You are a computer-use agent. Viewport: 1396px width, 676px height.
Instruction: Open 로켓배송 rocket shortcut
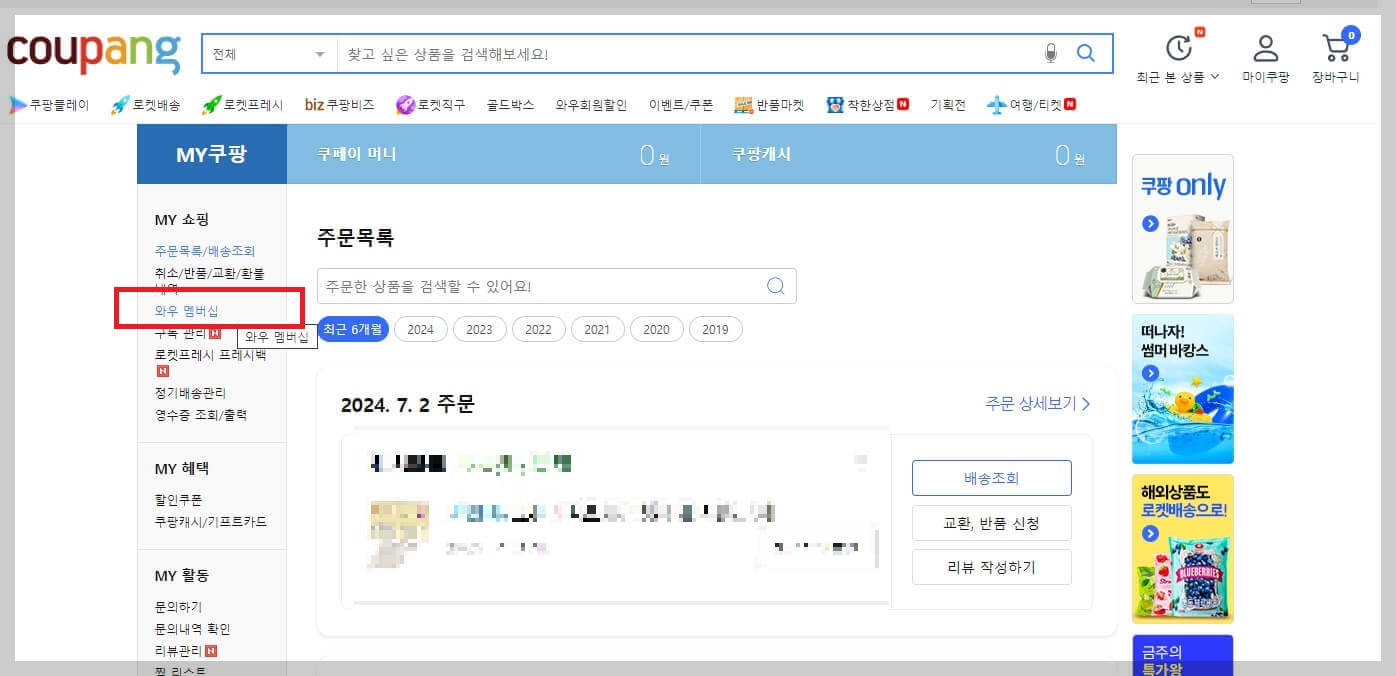(x=146, y=104)
